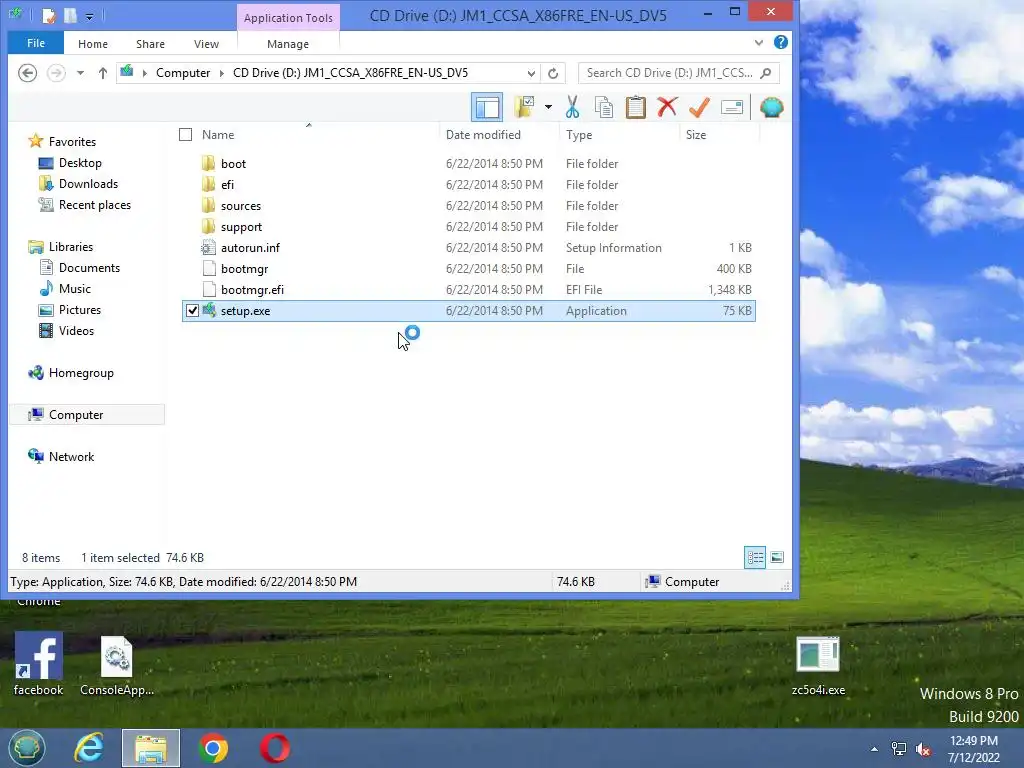Open Music library in navigation pane

(74, 289)
